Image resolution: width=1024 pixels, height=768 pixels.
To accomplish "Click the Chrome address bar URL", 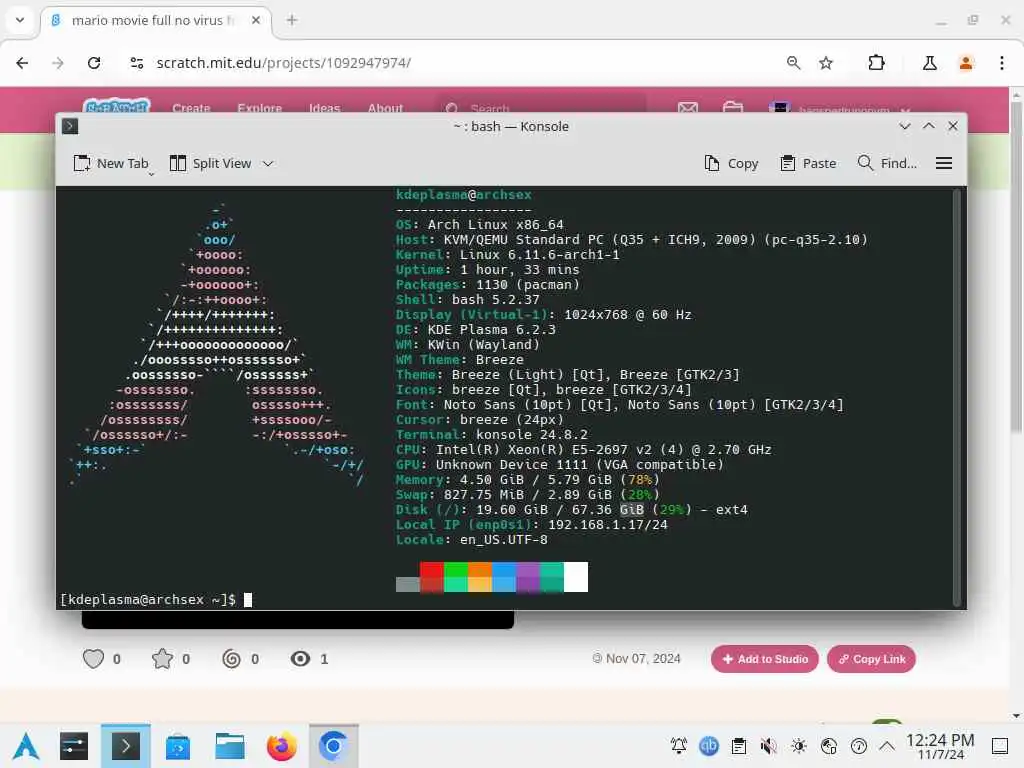I will click(283, 63).
